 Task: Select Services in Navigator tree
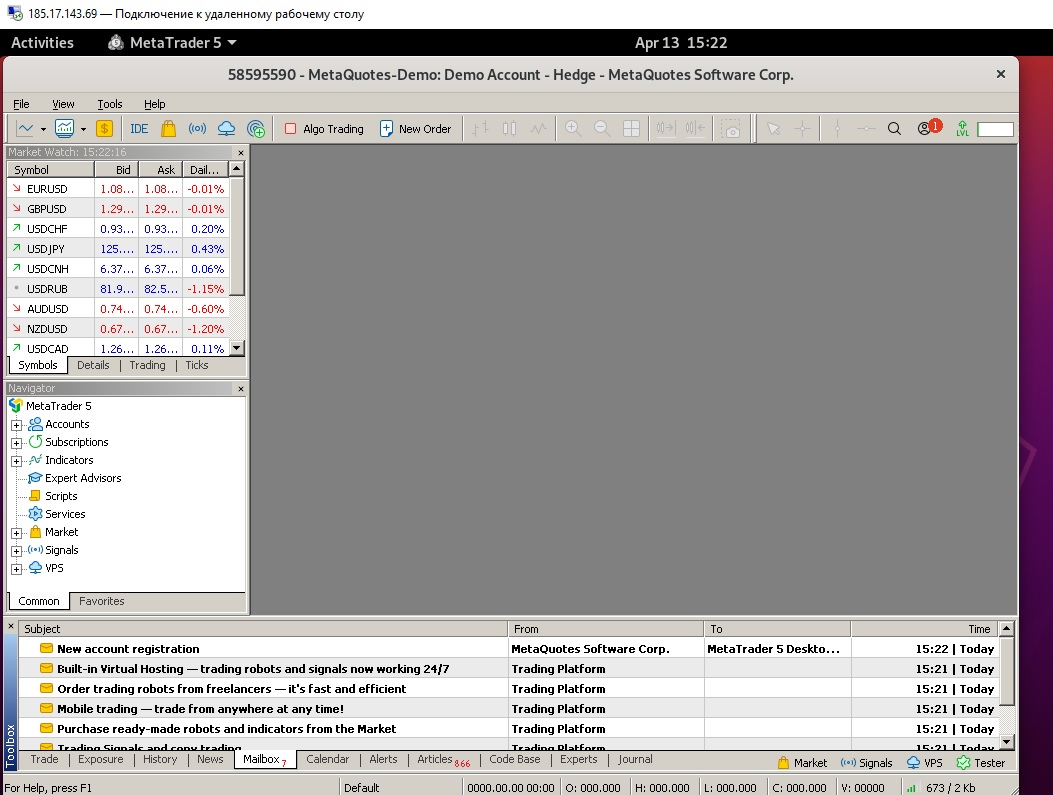tap(65, 514)
